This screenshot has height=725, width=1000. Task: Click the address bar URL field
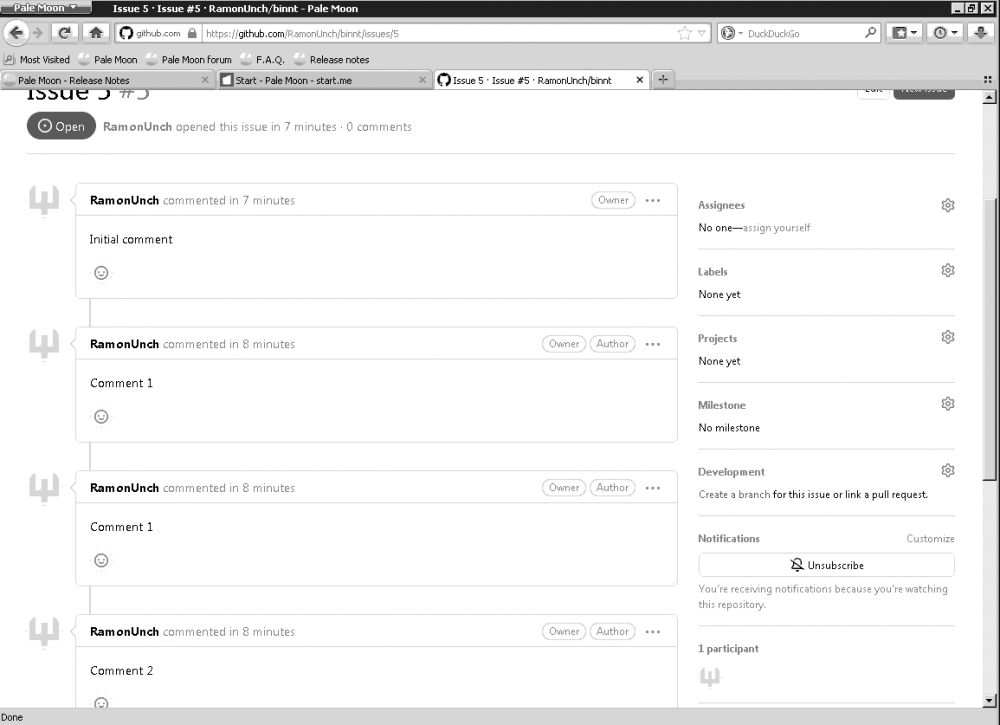click(x=440, y=33)
